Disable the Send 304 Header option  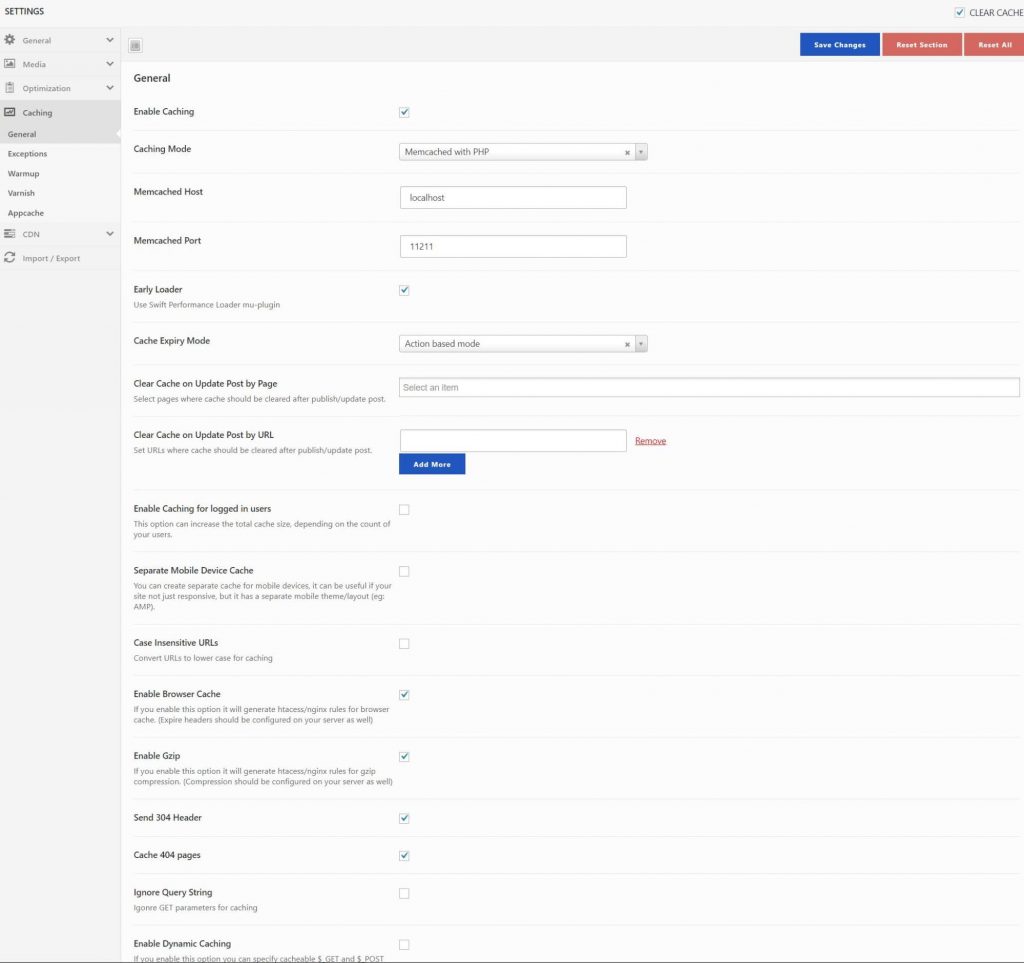click(x=404, y=817)
